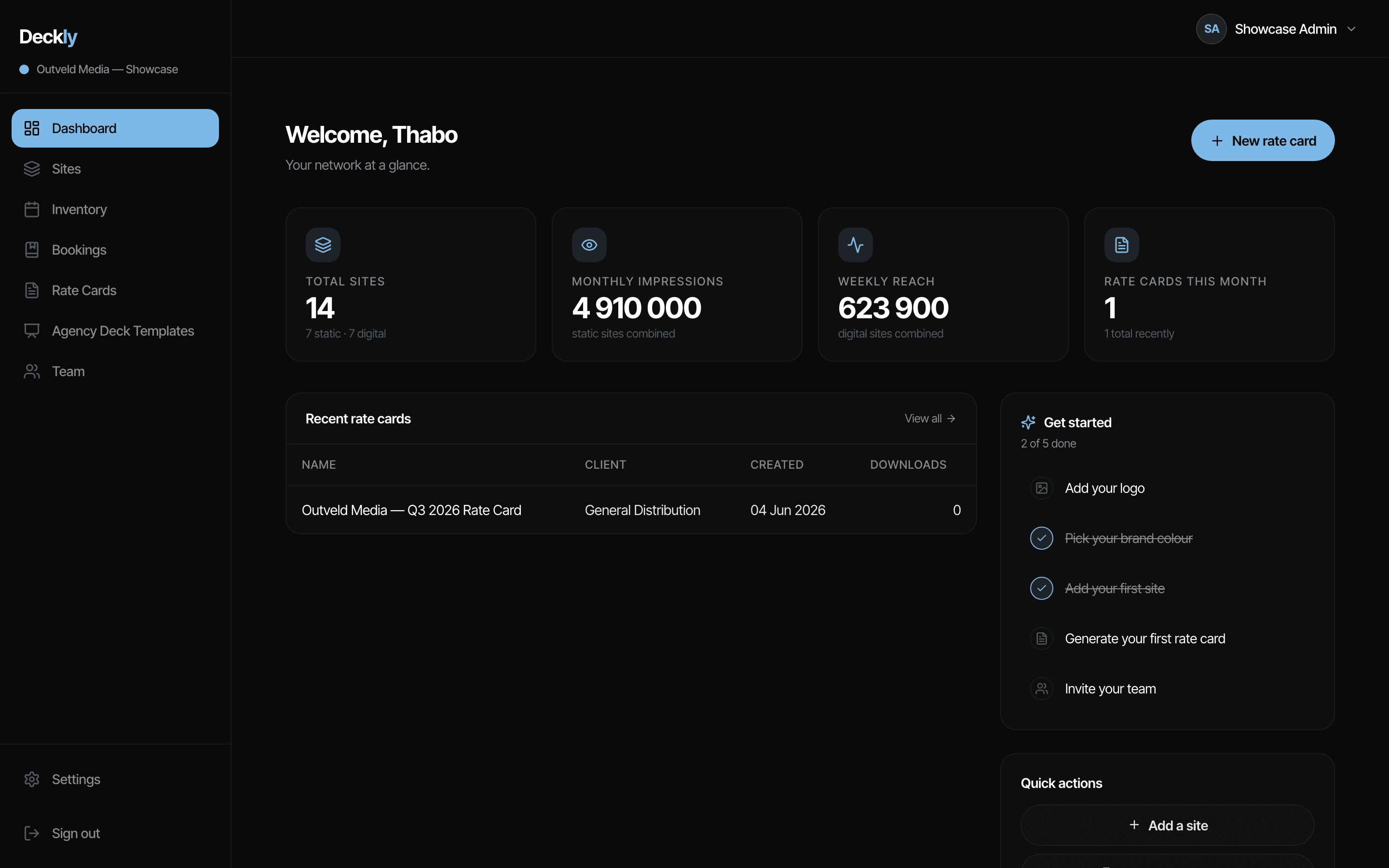Expand the Showcase Admin chevron dropdown
This screenshot has width=1389, height=868.
[x=1351, y=29]
